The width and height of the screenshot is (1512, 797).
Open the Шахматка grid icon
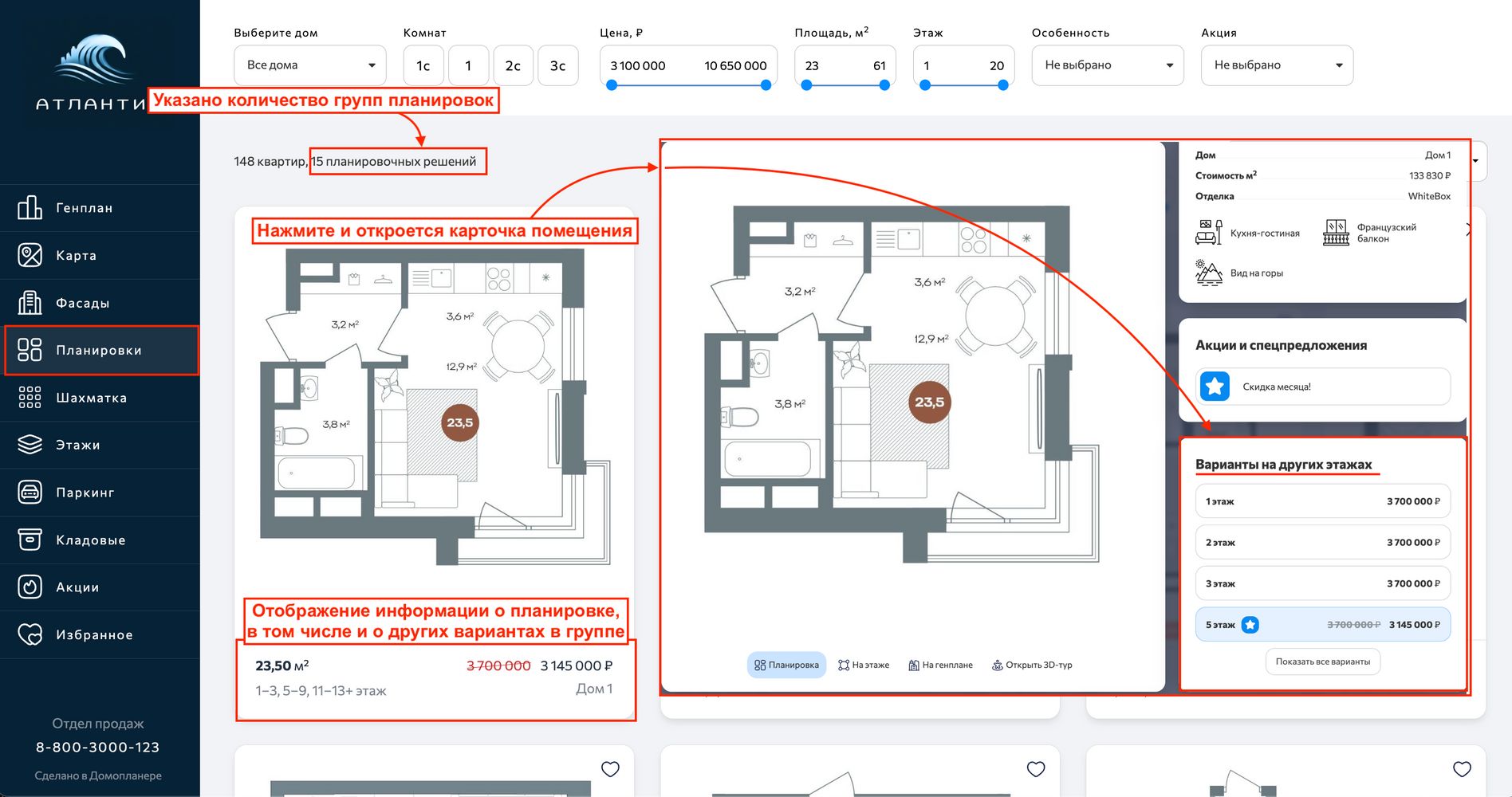[x=30, y=398]
